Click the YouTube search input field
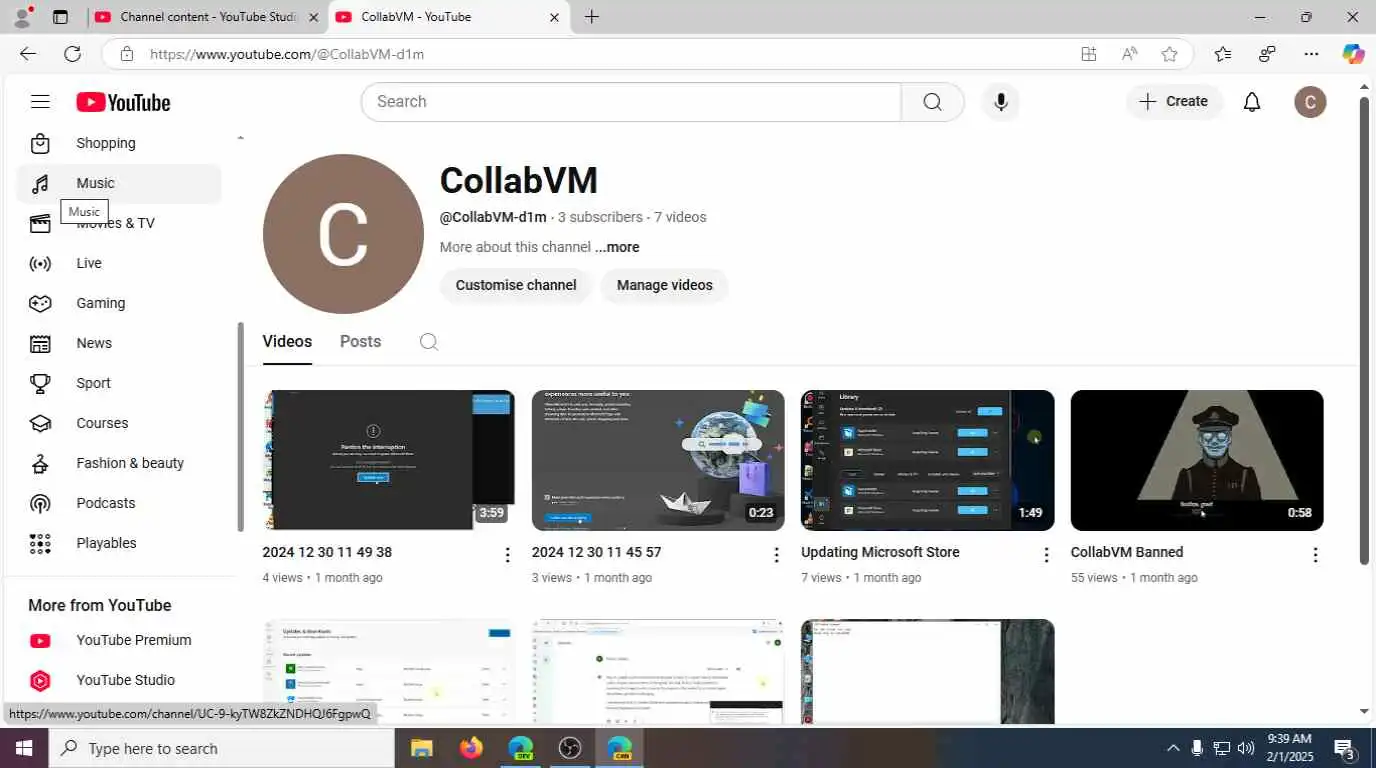Viewport: 1376px width, 768px height. (x=631, y=101)
